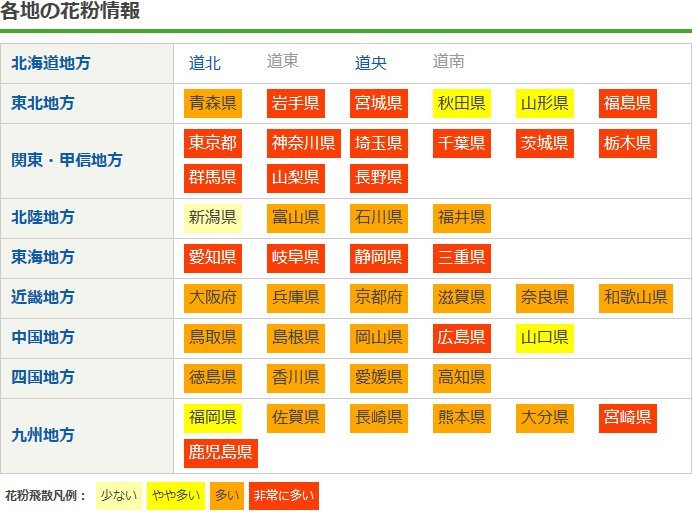Click the 広島県 prefecture link
The width and height of the screenshot is (692, 512).
click(x=462, y=337)
